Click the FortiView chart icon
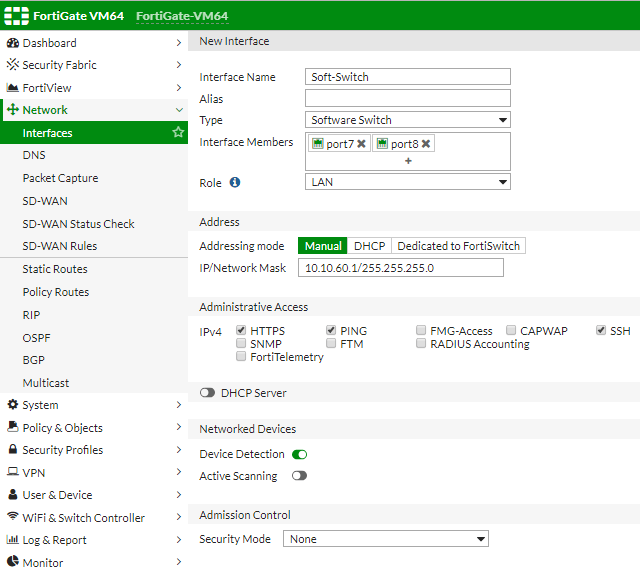The height and width of the screenshot is (584, 640). coord(13,87)
